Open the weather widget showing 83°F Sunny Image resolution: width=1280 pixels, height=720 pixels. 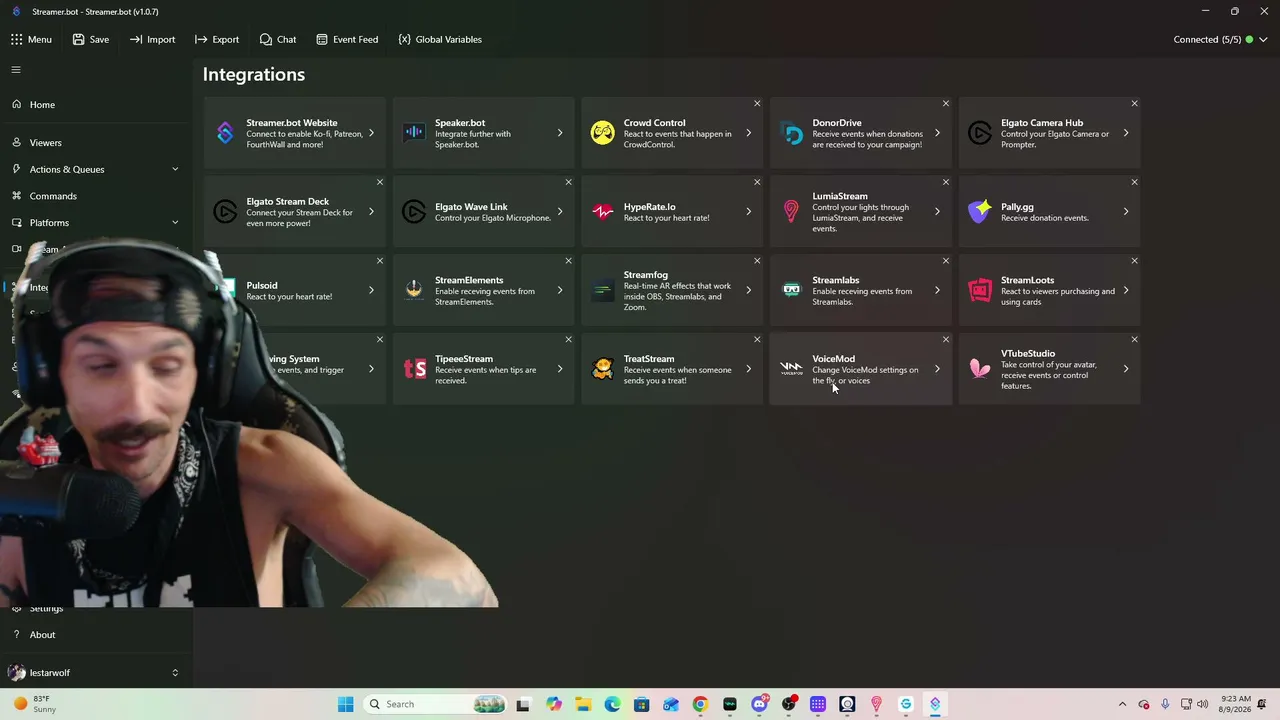coord(37,704)
